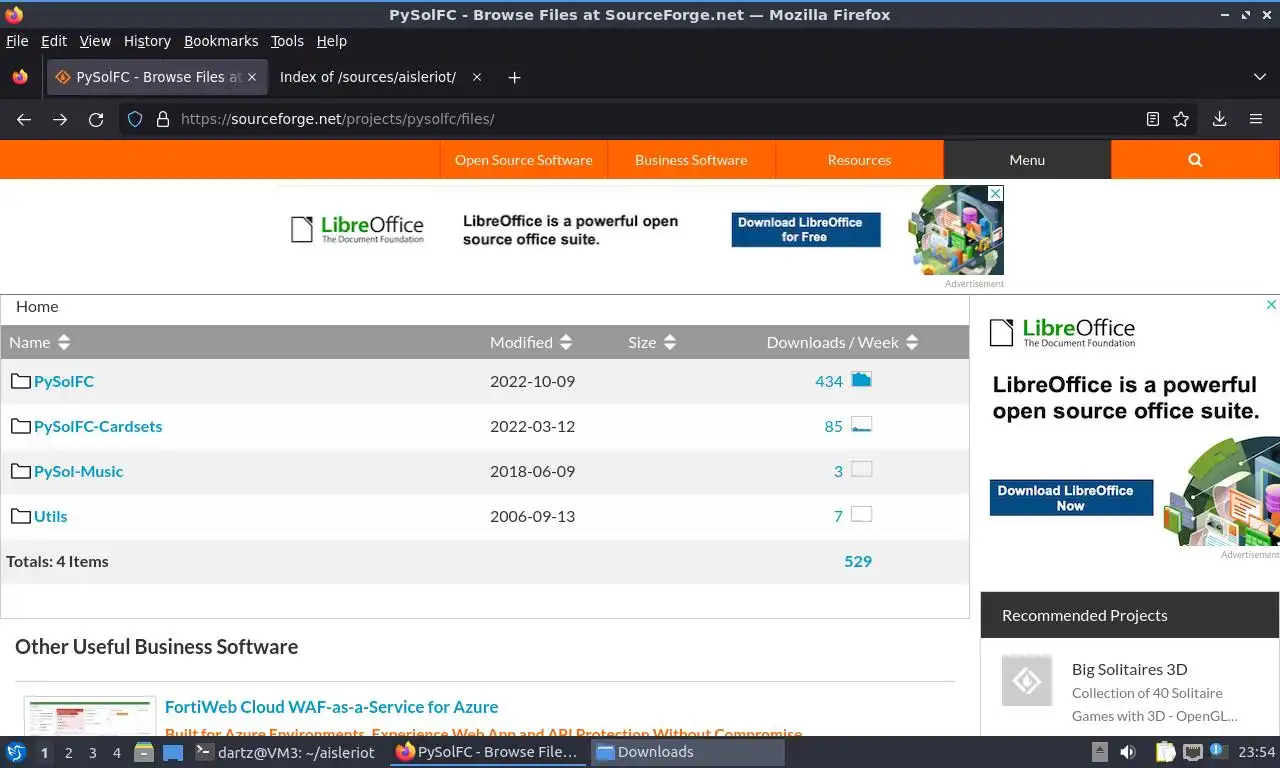Click the folder icon beside PySolFC-Cardsets
This screenshot has width=1280, height=768.
21,426
